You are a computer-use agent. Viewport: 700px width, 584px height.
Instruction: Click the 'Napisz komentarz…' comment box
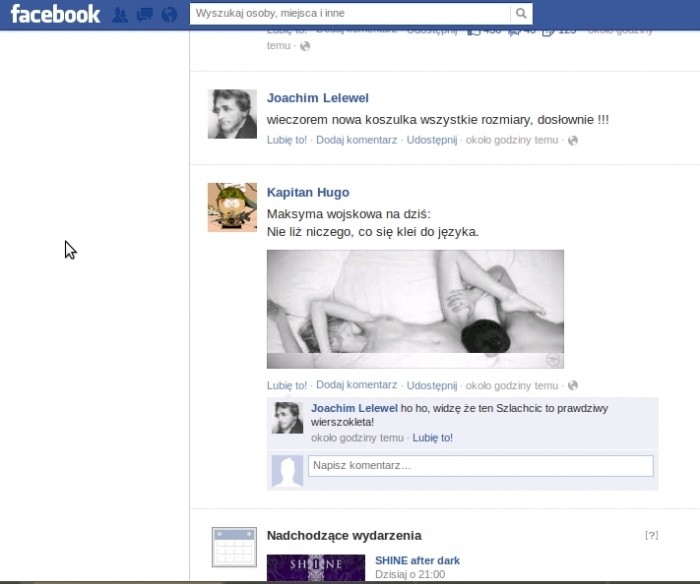[x=480, y=466]
